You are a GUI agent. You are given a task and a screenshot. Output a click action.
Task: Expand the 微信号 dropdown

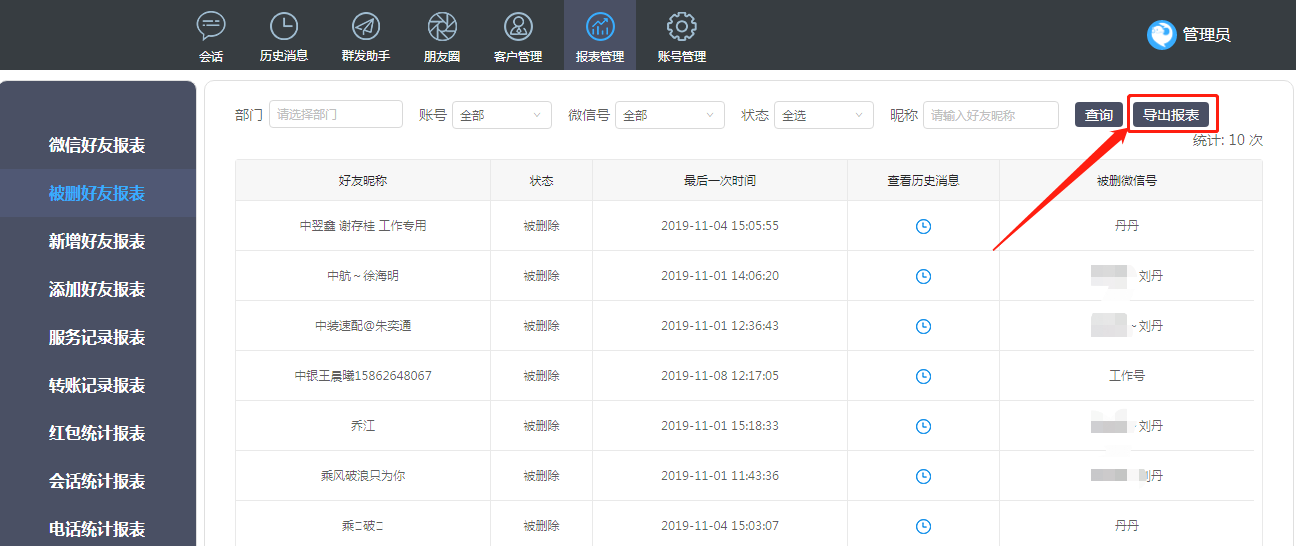point(670,115)
